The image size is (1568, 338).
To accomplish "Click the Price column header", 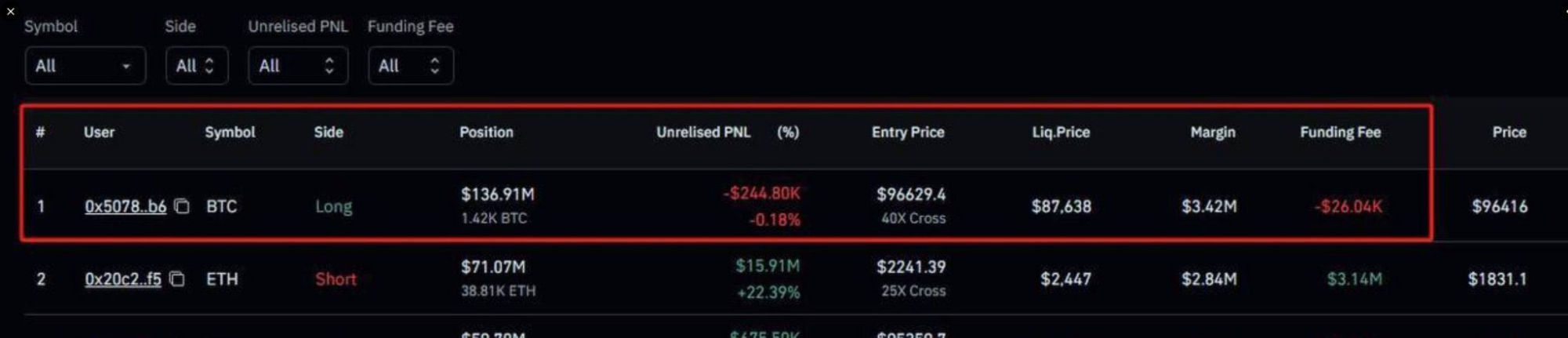I will [x=1509, y=133].
